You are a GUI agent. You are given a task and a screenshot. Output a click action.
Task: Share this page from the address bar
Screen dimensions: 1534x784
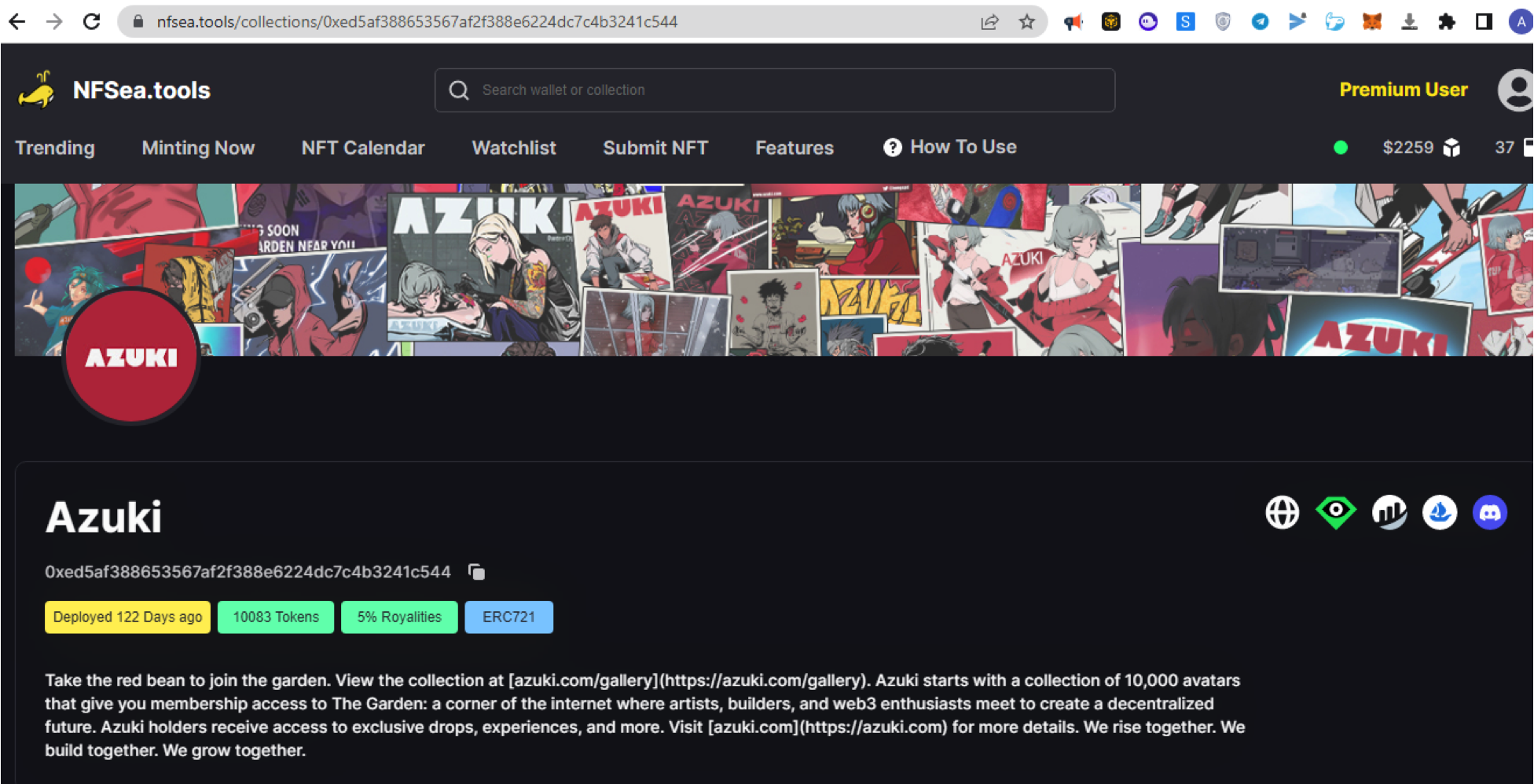989,22
